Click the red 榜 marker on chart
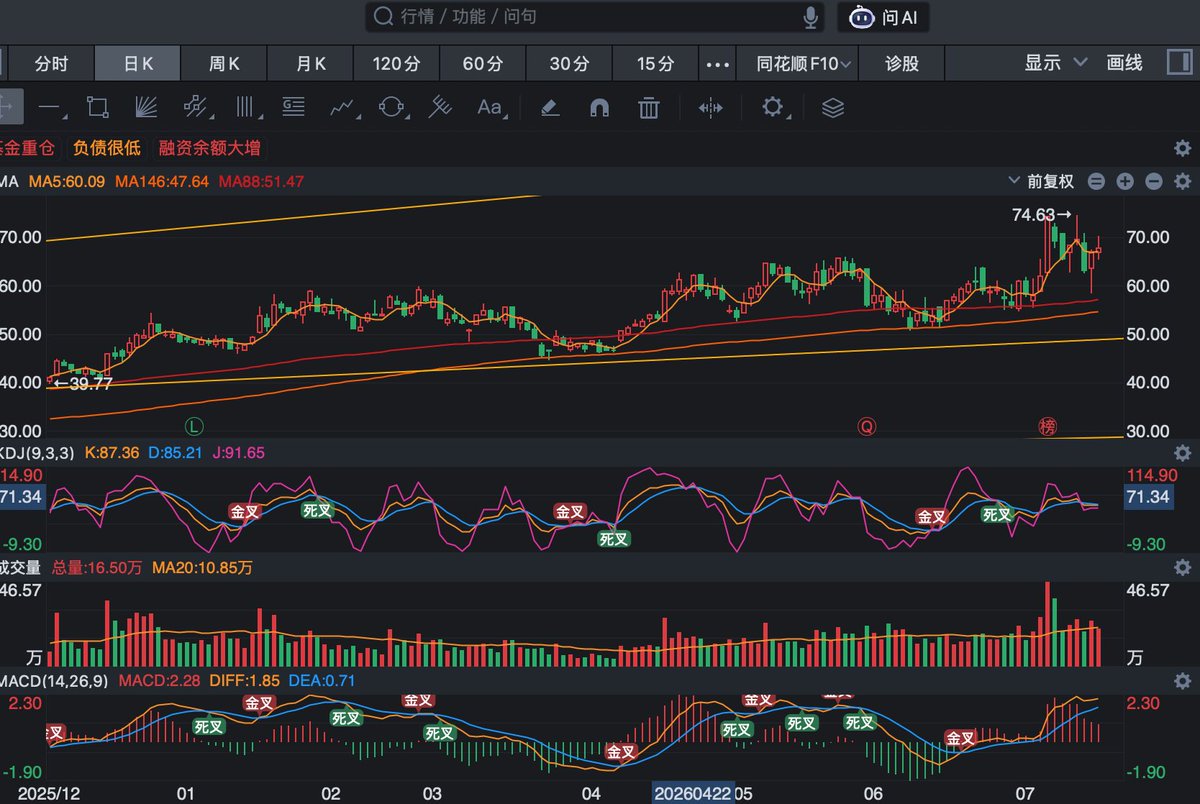This screenshot has width=1200, height=804. [x=1047, y=427]
